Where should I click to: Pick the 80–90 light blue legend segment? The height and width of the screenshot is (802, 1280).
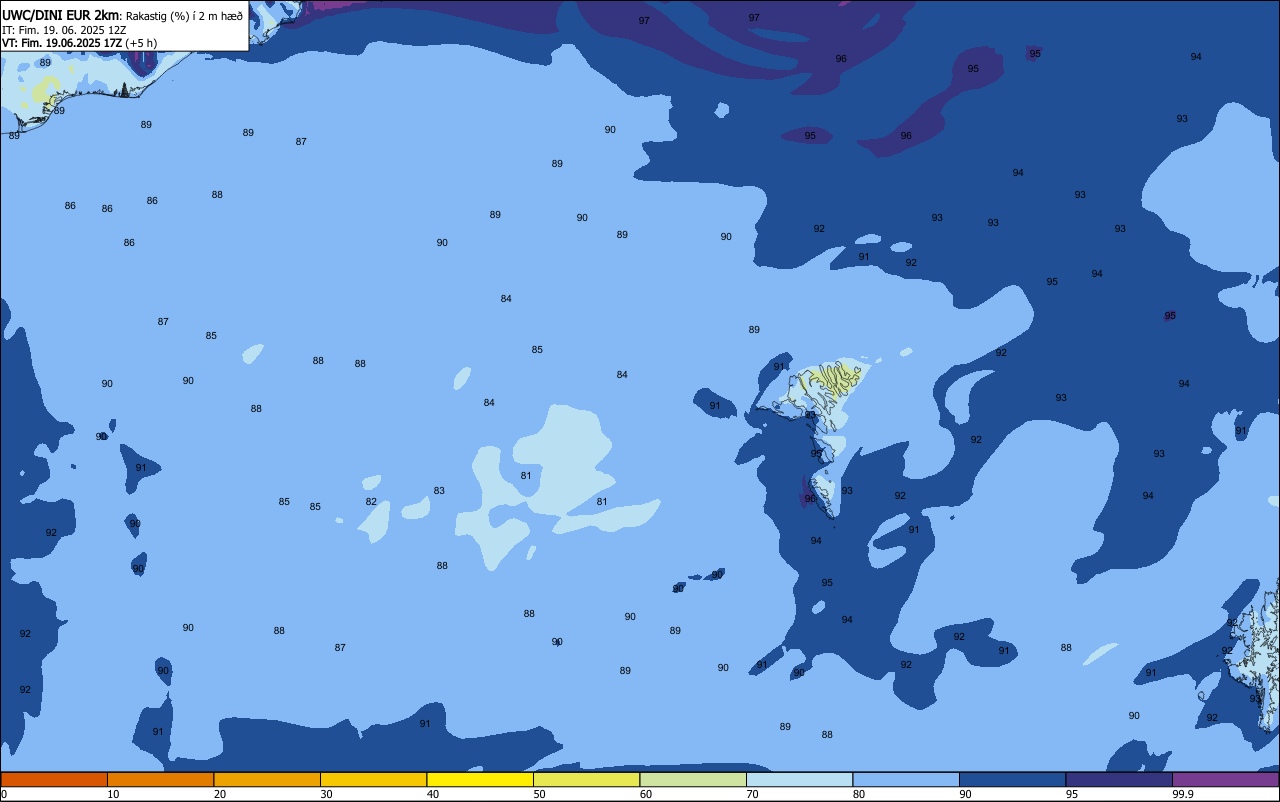(x=906, y=779)
